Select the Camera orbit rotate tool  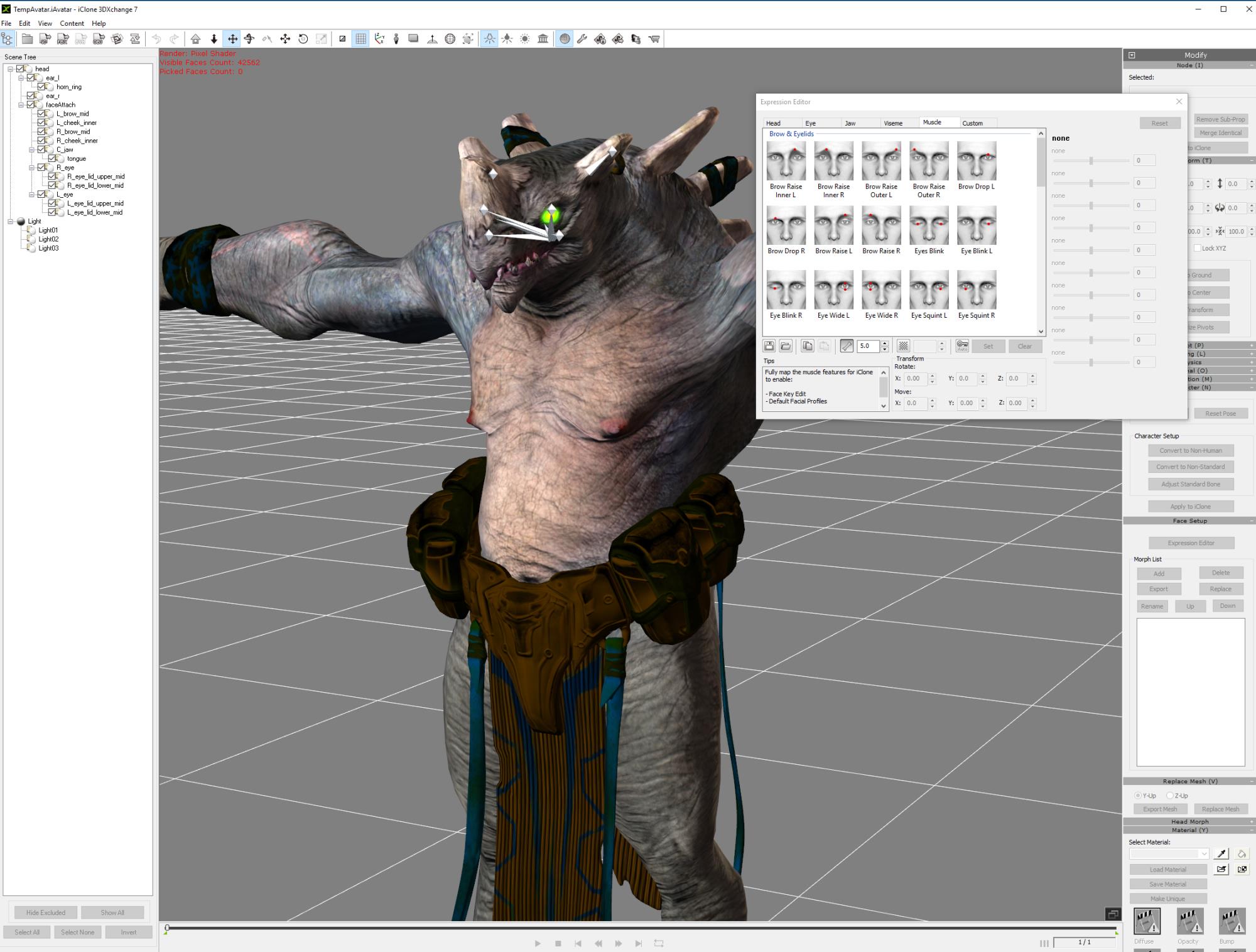303,39
